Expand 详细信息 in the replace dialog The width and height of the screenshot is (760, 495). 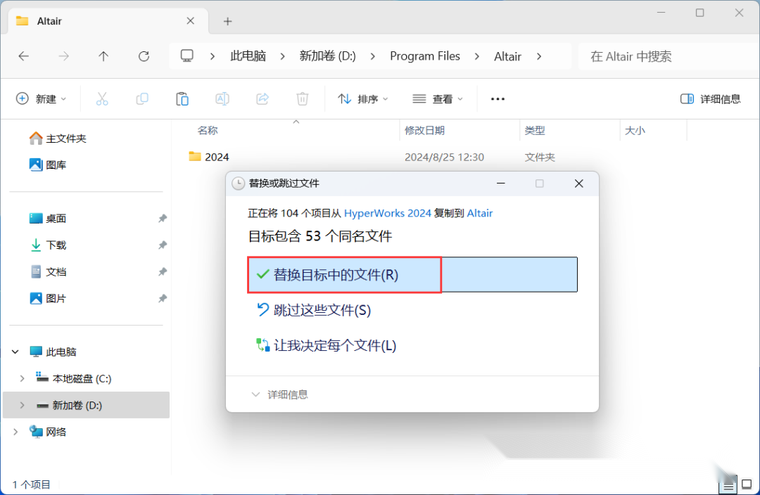280,395
